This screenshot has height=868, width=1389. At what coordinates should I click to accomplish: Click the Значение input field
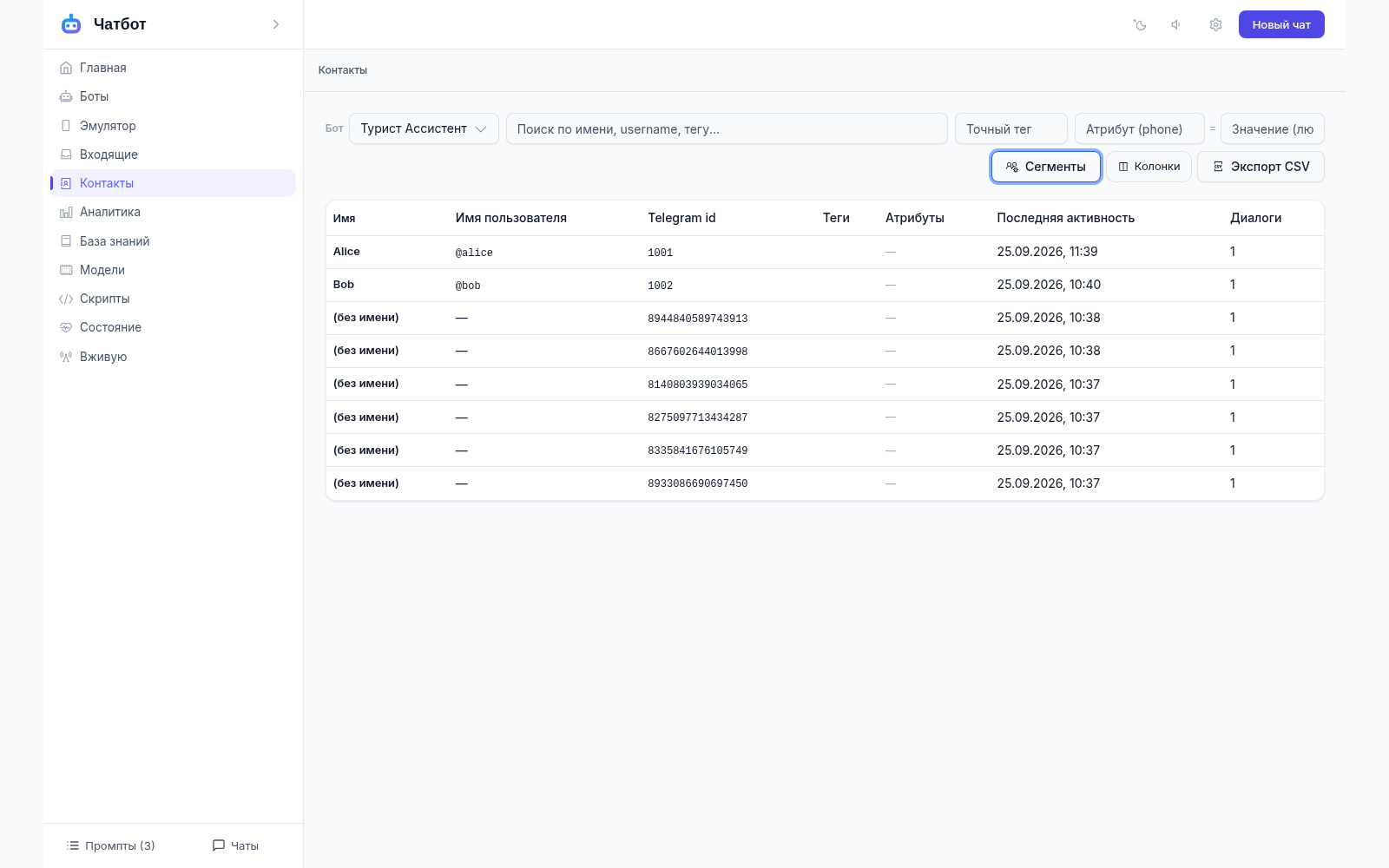point(1273,128)
